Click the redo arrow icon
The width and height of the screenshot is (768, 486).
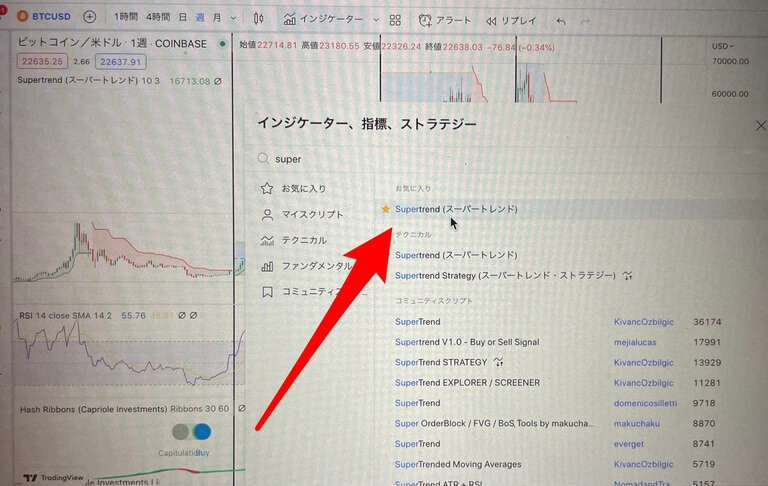coord(586,20)
